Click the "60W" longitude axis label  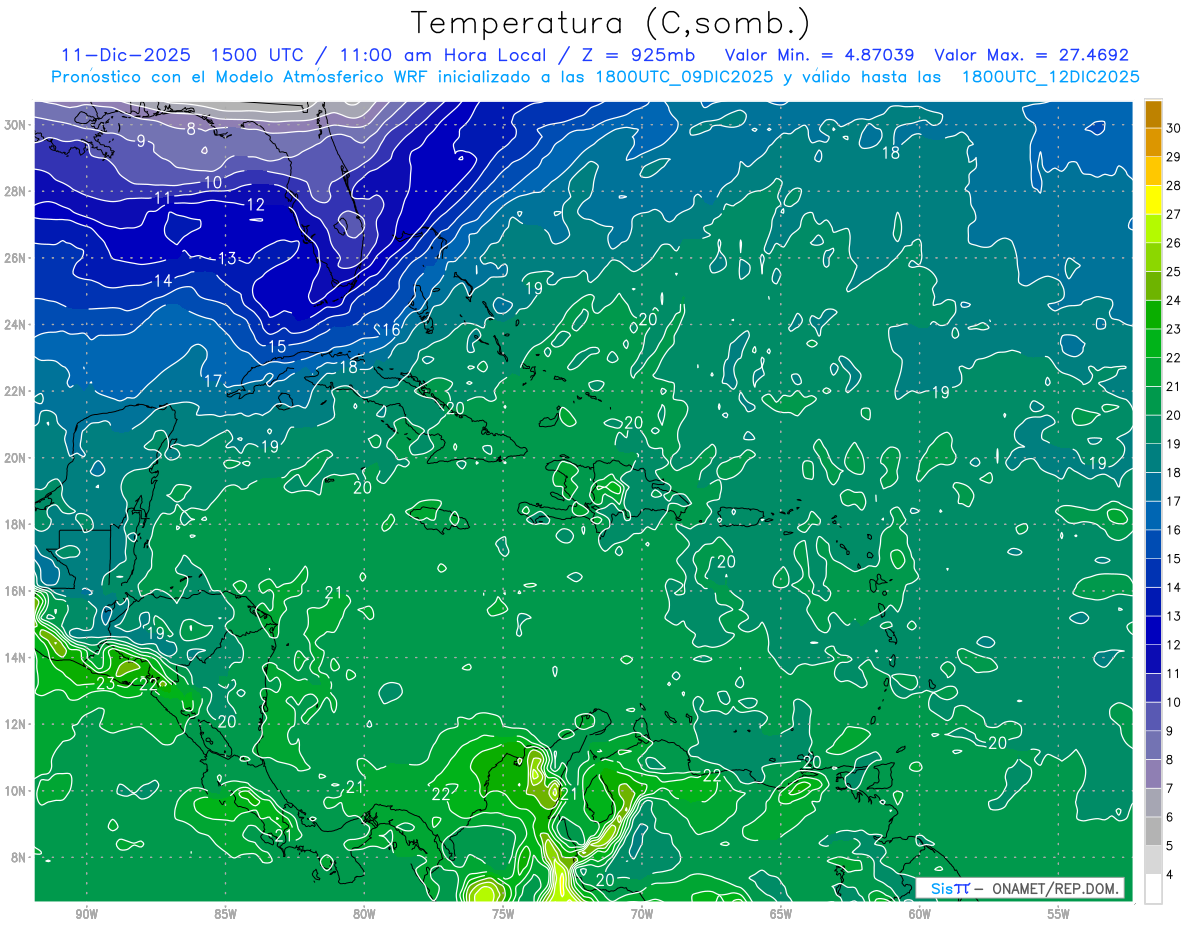point(920,914)
